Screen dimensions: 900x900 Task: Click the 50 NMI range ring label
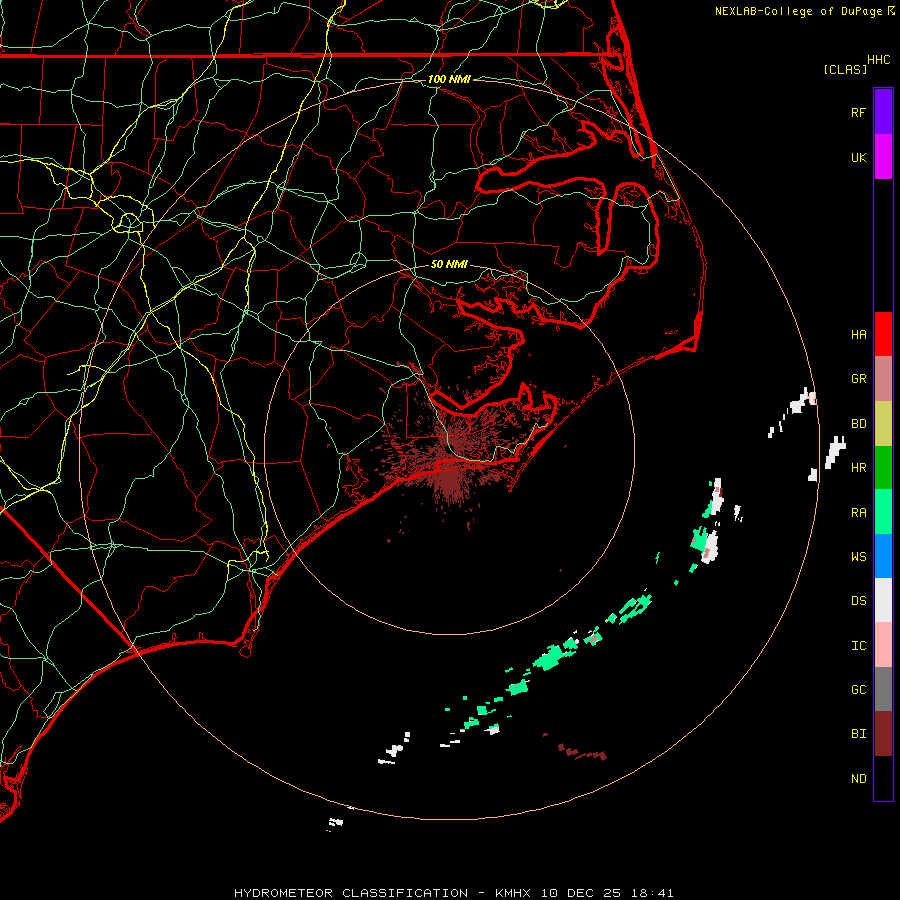pos(449,264)
